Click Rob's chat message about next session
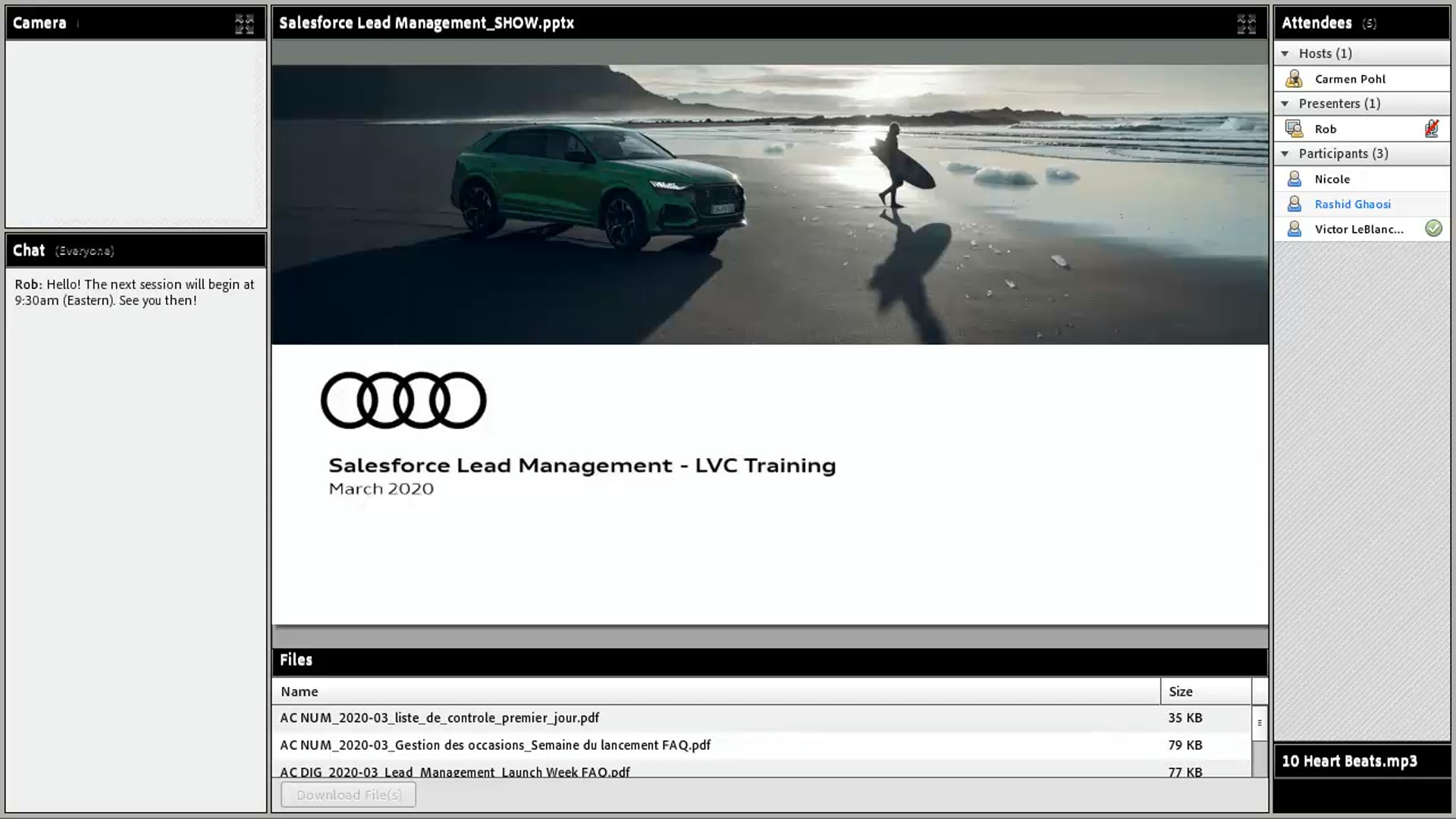Image resolution: width=1456 pixels, height=819 pixels. (135, 293)
